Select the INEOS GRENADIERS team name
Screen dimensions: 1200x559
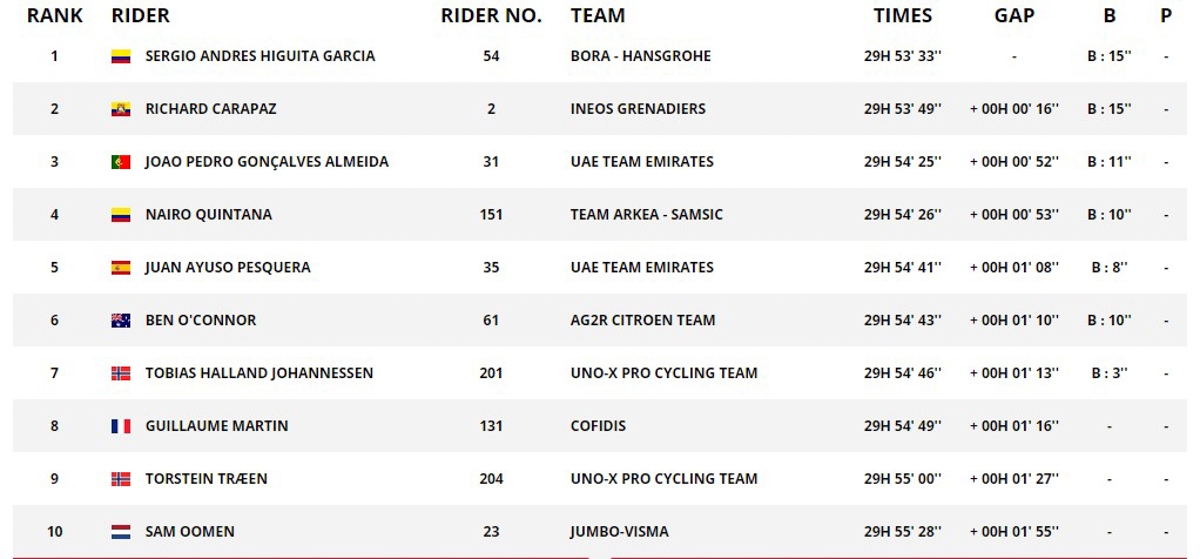[x=638, y=109]
